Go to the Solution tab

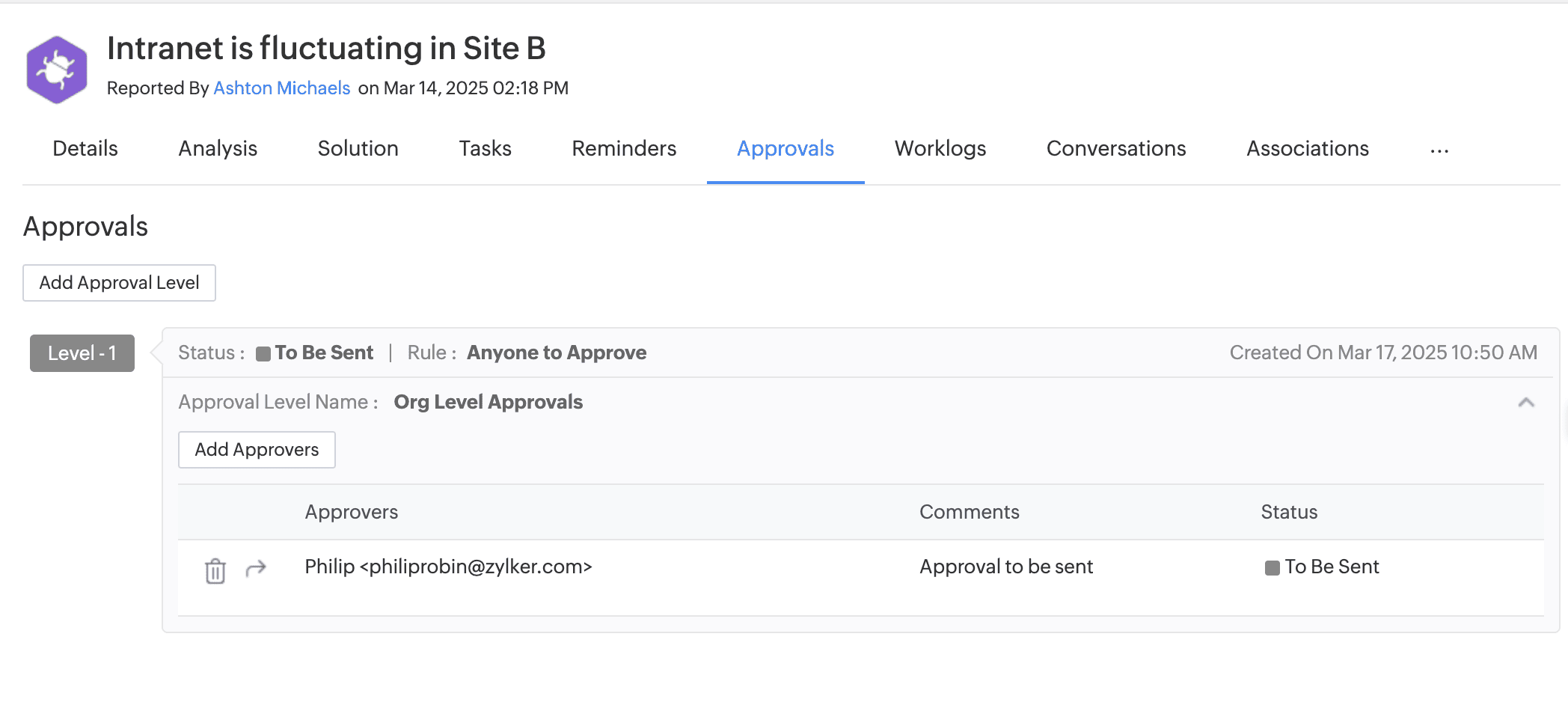(x=358, y=149)
